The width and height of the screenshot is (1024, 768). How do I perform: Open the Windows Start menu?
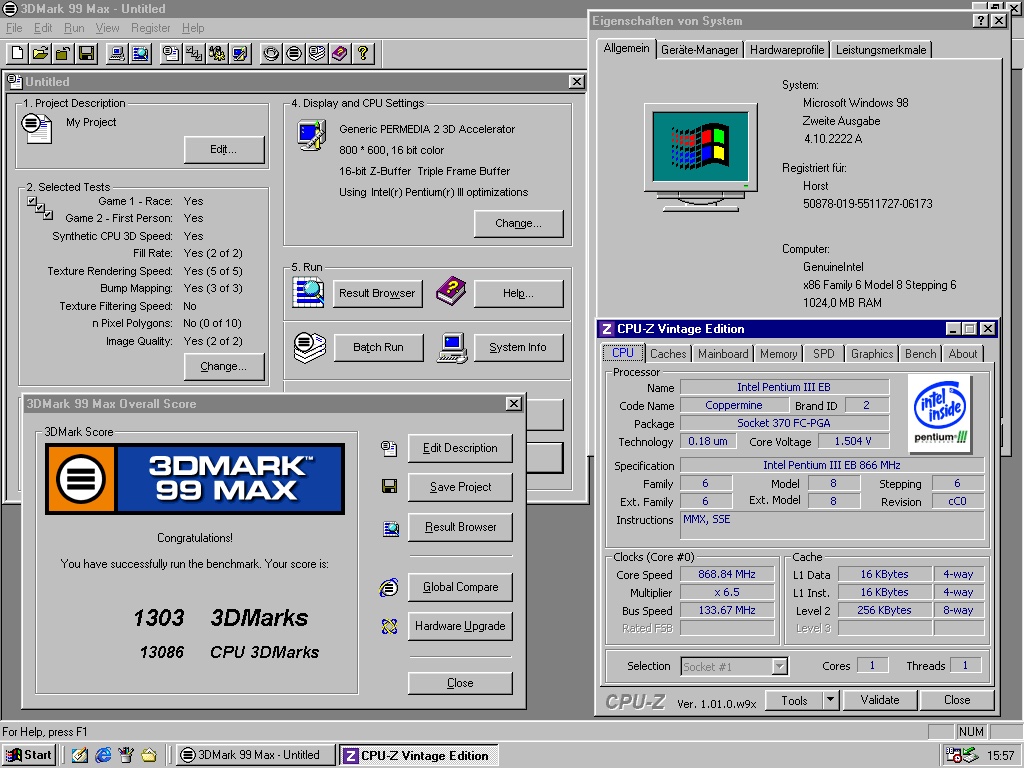tap(29, 755)
